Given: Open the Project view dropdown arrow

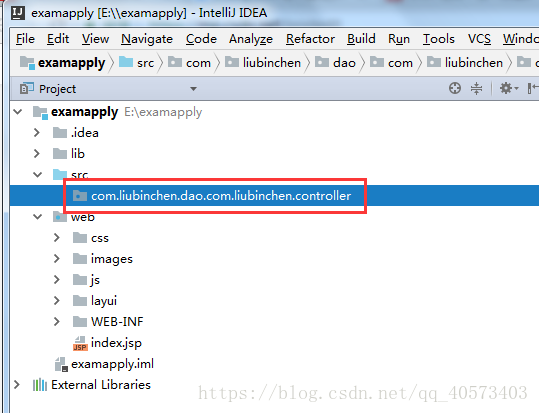Looking at the screenshot, I should (194, 89).
